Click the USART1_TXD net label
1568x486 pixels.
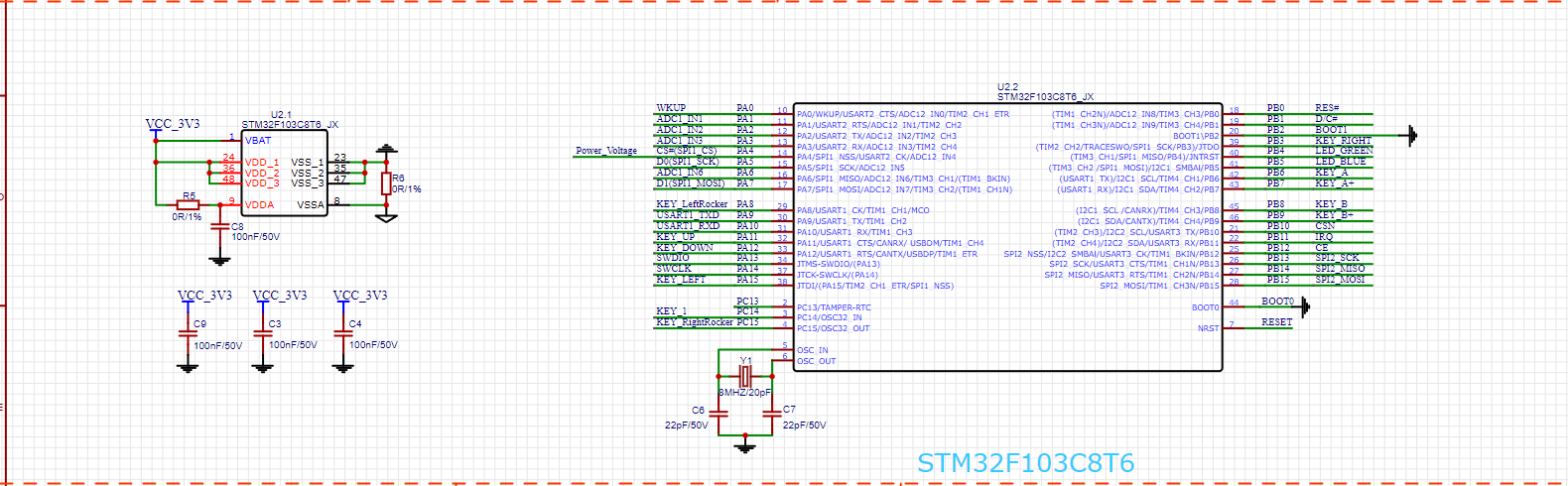pyautogui.click(x=688, y=215)
